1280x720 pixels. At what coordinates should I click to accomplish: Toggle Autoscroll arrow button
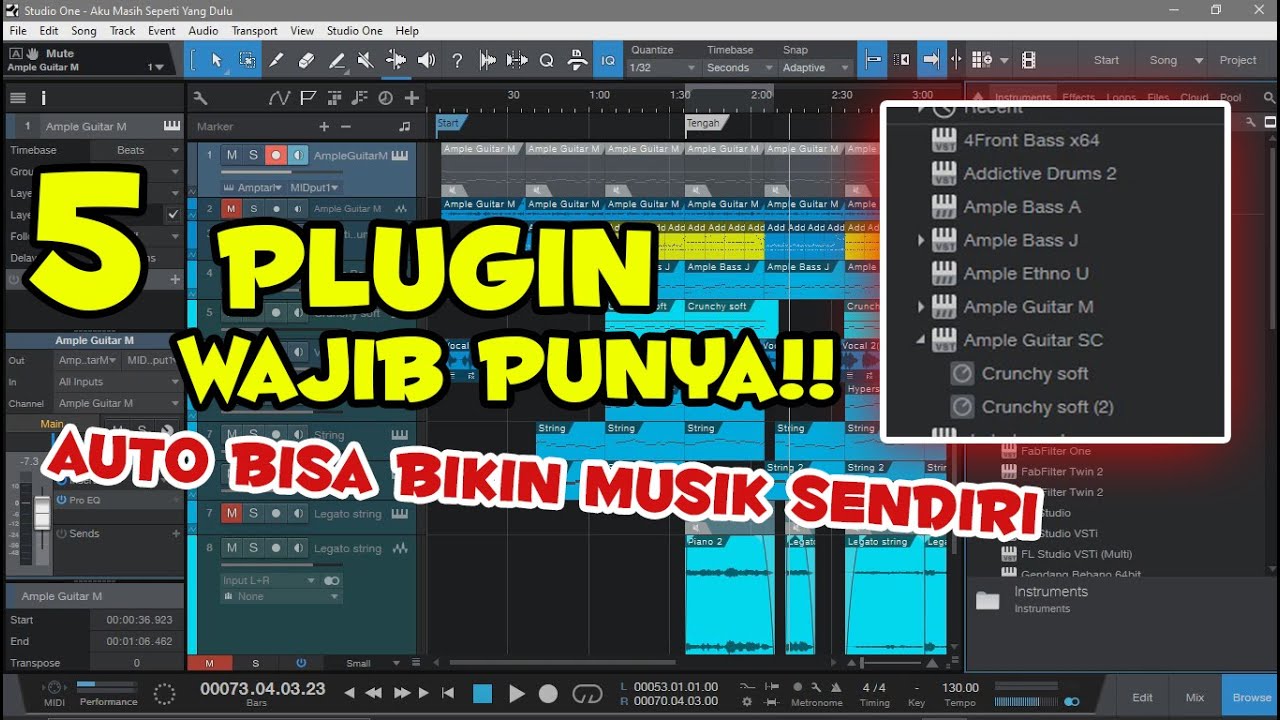[931, 60]
